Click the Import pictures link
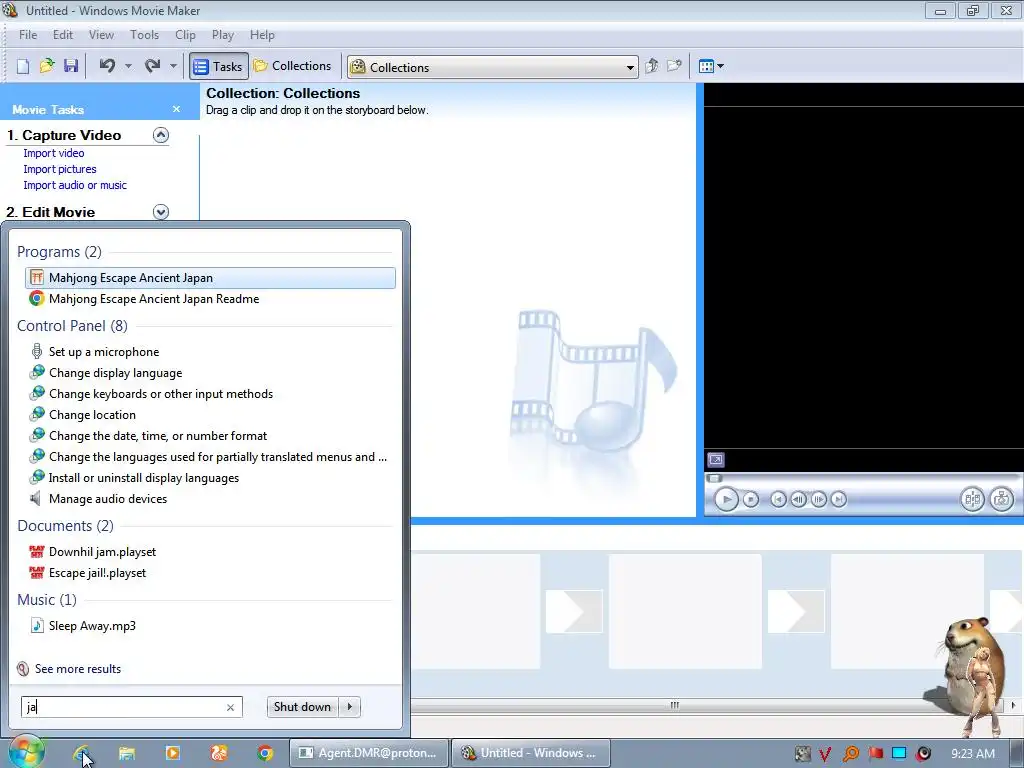This screenshot has height=768, width=1024. pos(59,169)
